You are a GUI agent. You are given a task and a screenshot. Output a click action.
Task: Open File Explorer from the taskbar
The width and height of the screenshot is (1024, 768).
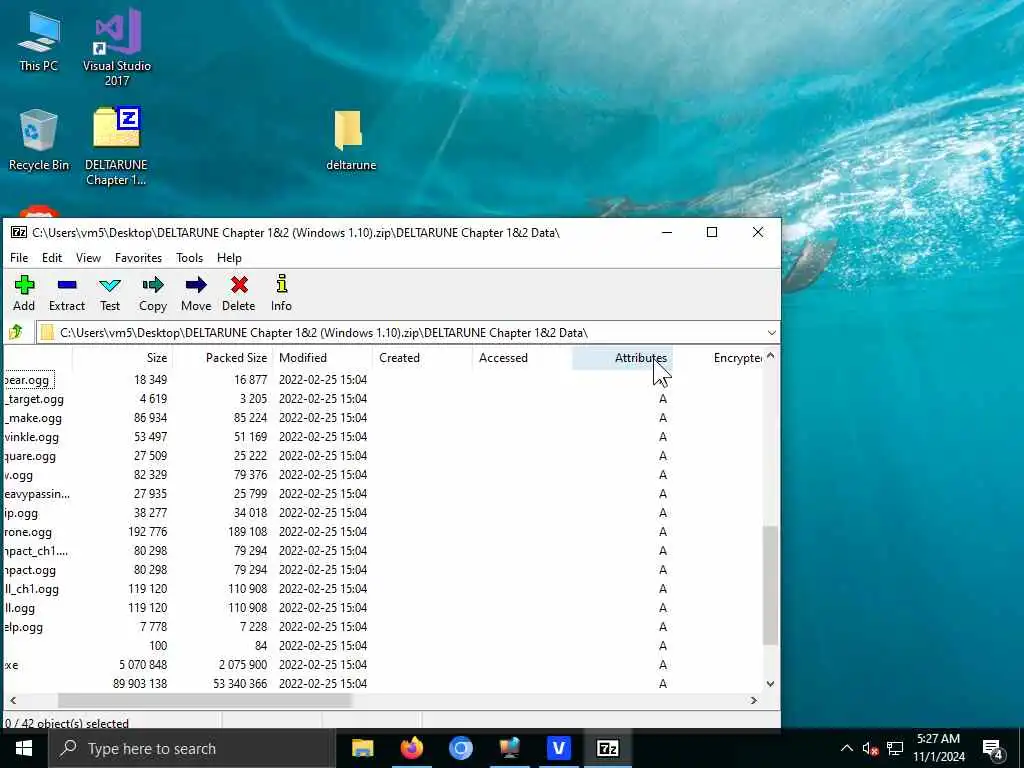click(x=362, y=748)
